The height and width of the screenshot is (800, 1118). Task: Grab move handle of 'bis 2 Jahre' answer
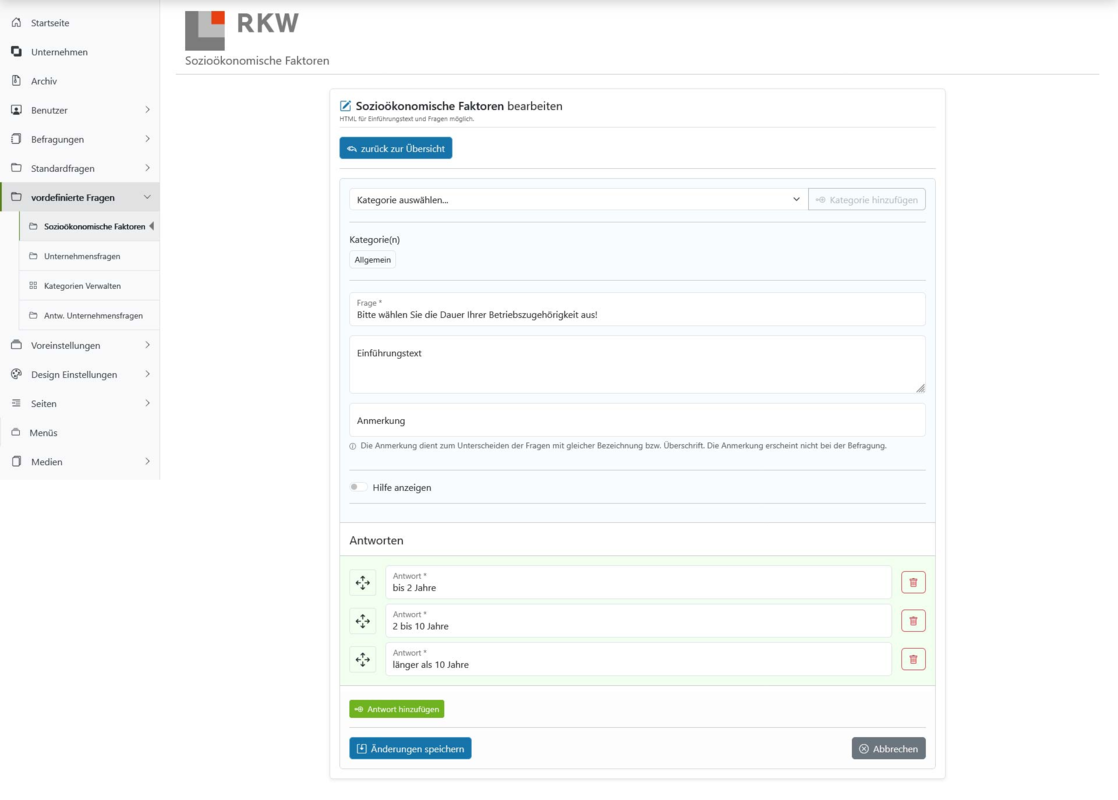click(x=362, y=583)
